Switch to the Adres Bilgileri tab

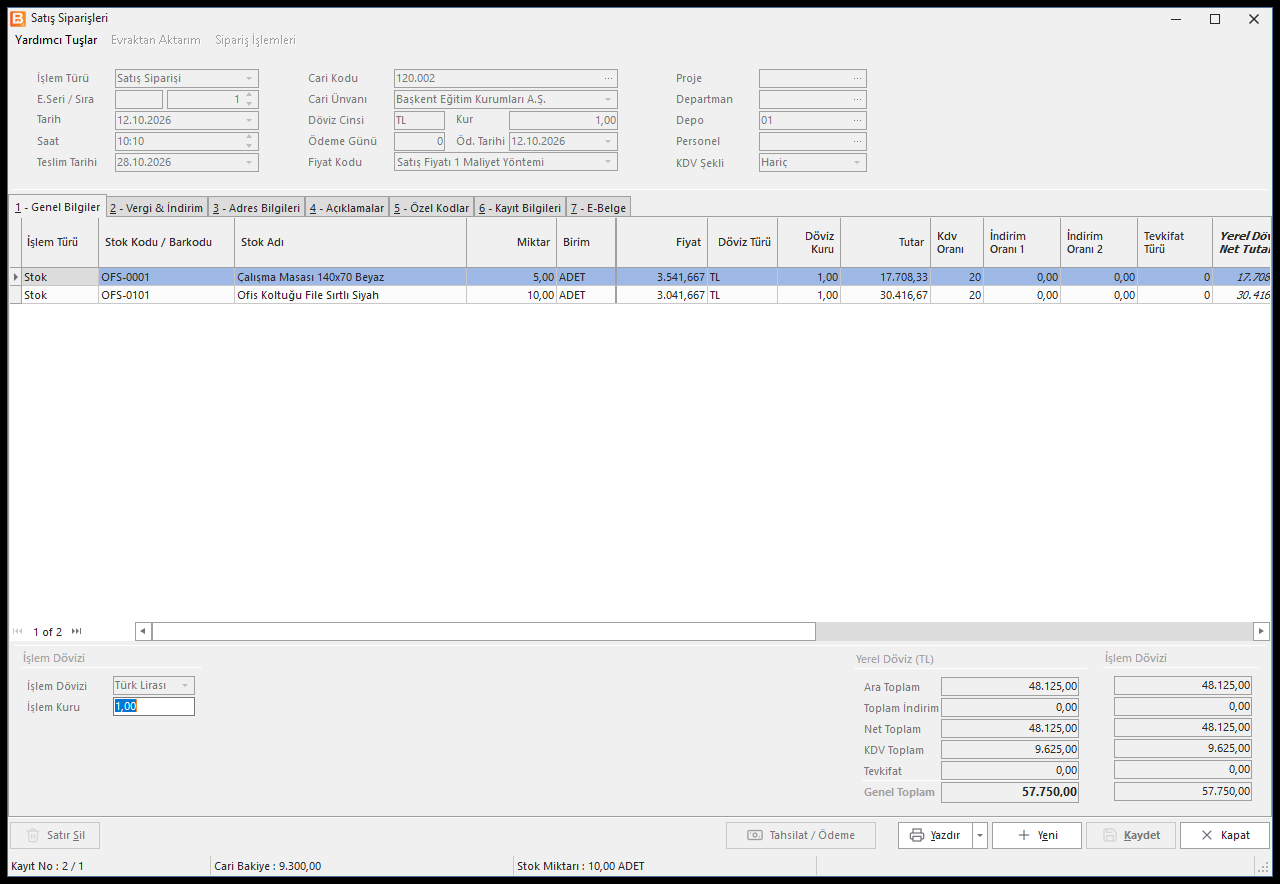click(x=256, y=208)
